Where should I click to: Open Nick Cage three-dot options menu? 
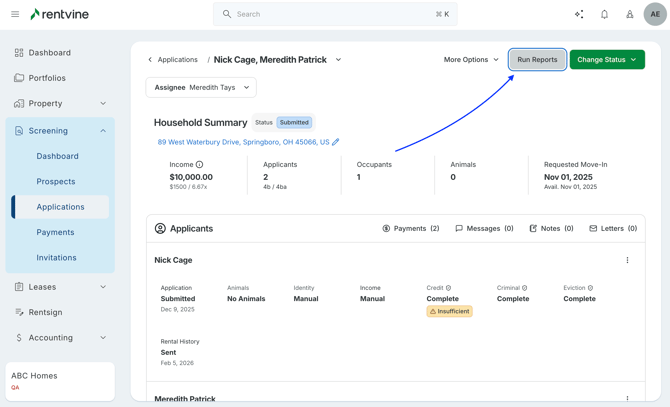tap(628, 260)
